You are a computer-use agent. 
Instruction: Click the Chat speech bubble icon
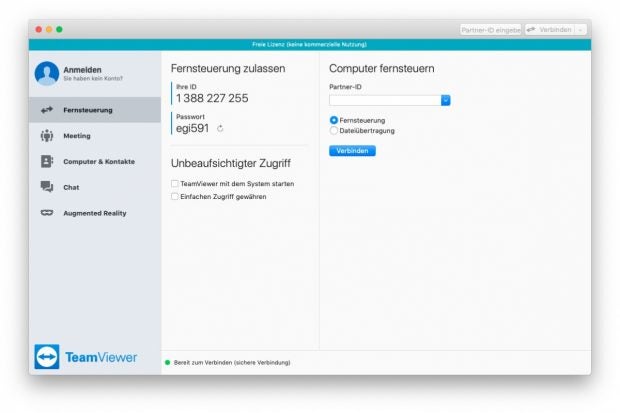pos(46,187)
